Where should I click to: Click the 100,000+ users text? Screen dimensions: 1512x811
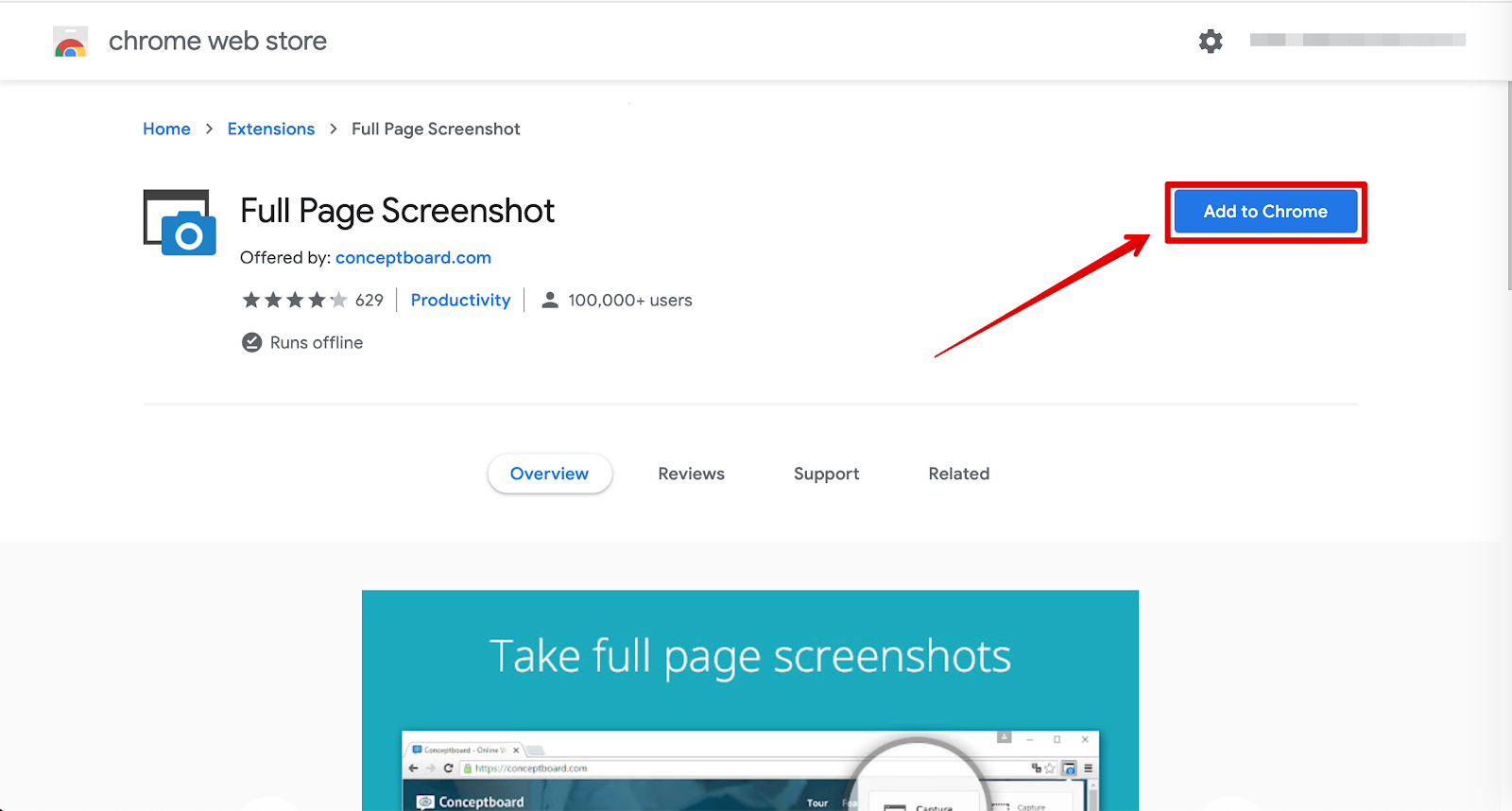click(x=630, y=301)
